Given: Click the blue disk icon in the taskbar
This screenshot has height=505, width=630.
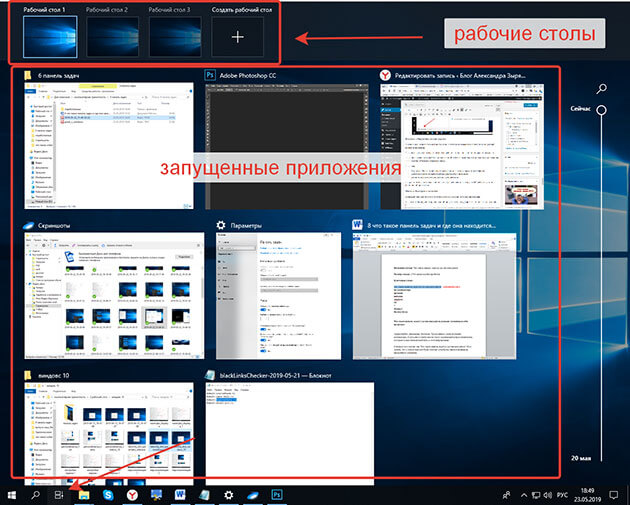Looking at the screenshot, I should click(253, 496).
